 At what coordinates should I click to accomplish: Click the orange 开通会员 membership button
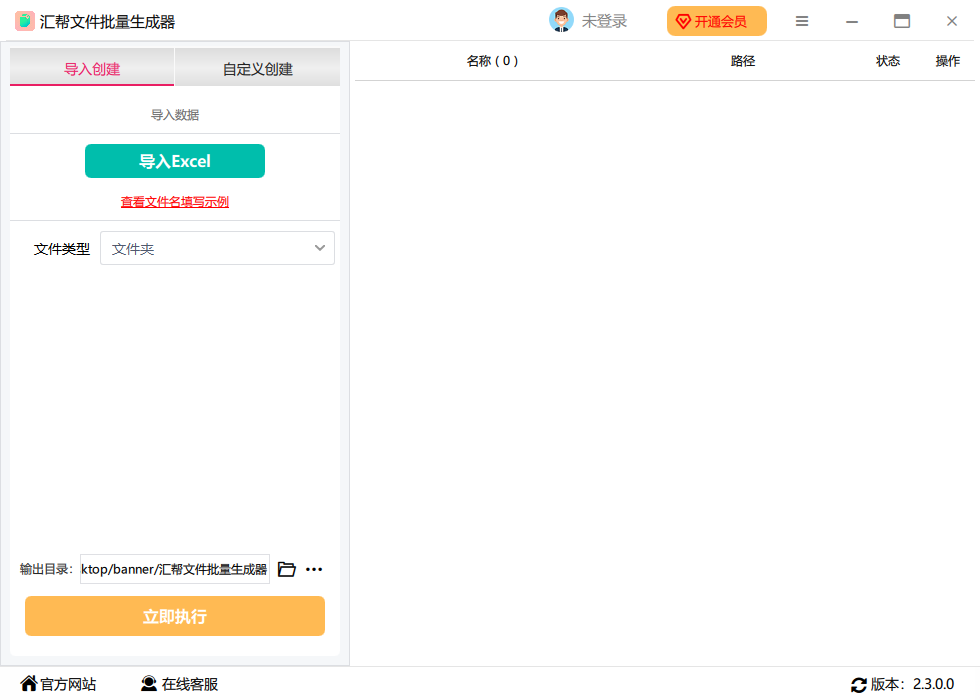[716, 20]
